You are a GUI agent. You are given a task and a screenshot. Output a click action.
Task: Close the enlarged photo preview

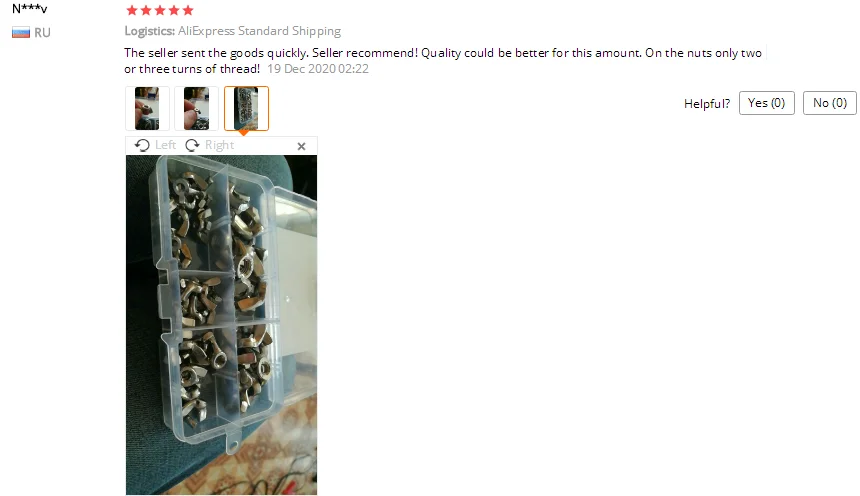[301, 146]
